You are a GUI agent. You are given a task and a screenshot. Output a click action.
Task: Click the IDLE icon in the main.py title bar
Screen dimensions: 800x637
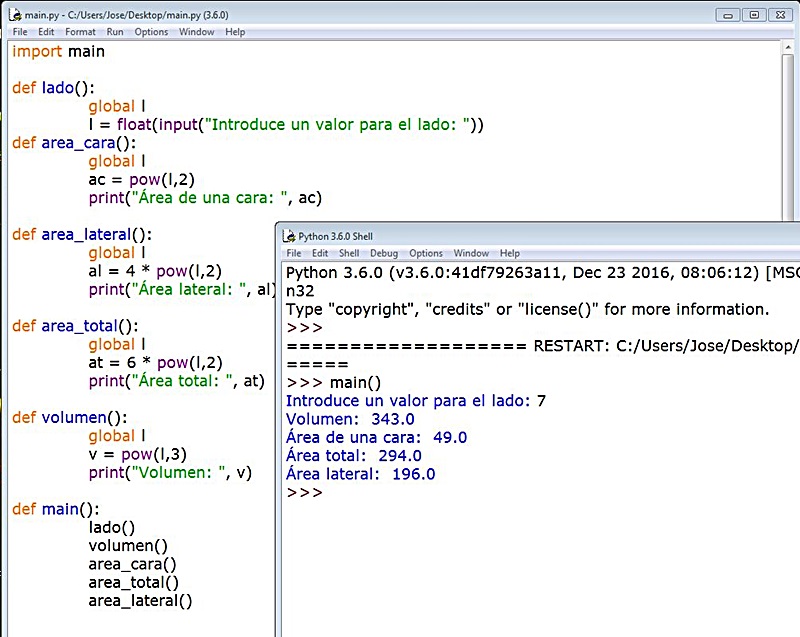16,14
